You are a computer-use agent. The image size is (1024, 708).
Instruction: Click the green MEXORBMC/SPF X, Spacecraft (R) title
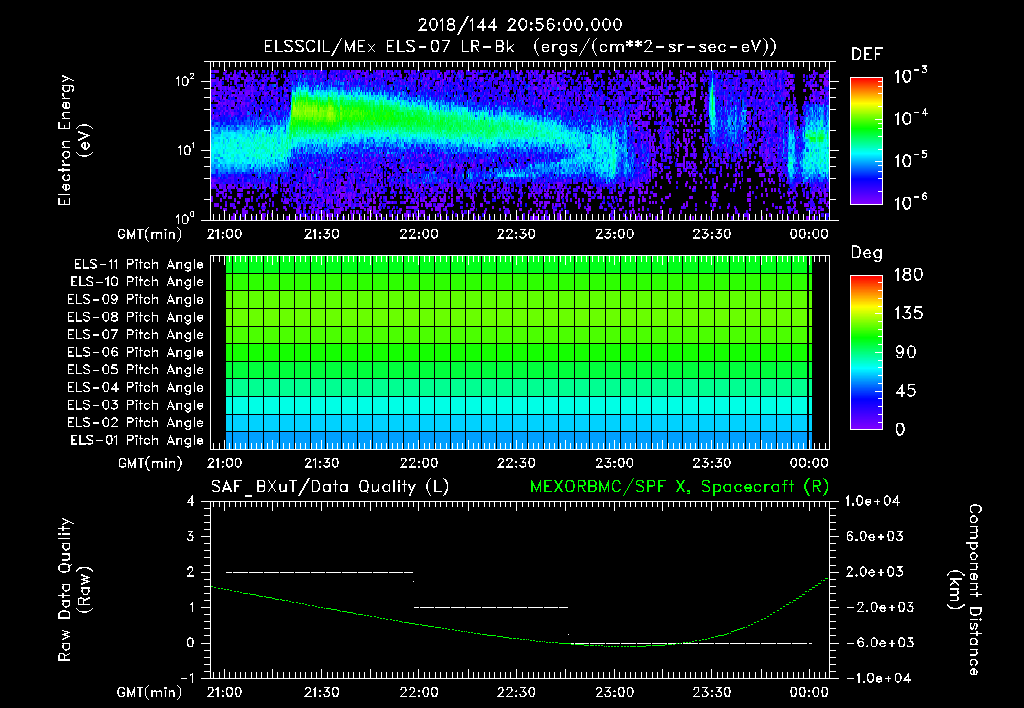pos(679,487)
